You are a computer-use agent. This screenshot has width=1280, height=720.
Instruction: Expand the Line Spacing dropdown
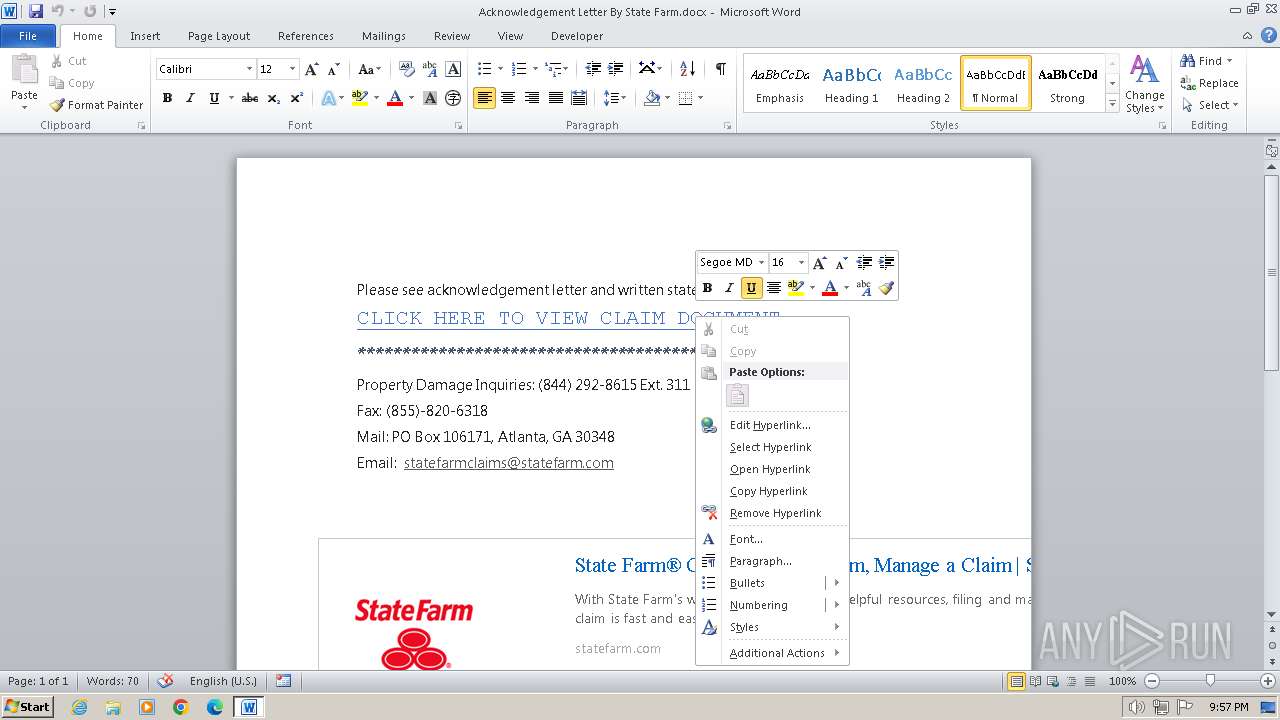[615, 98]
